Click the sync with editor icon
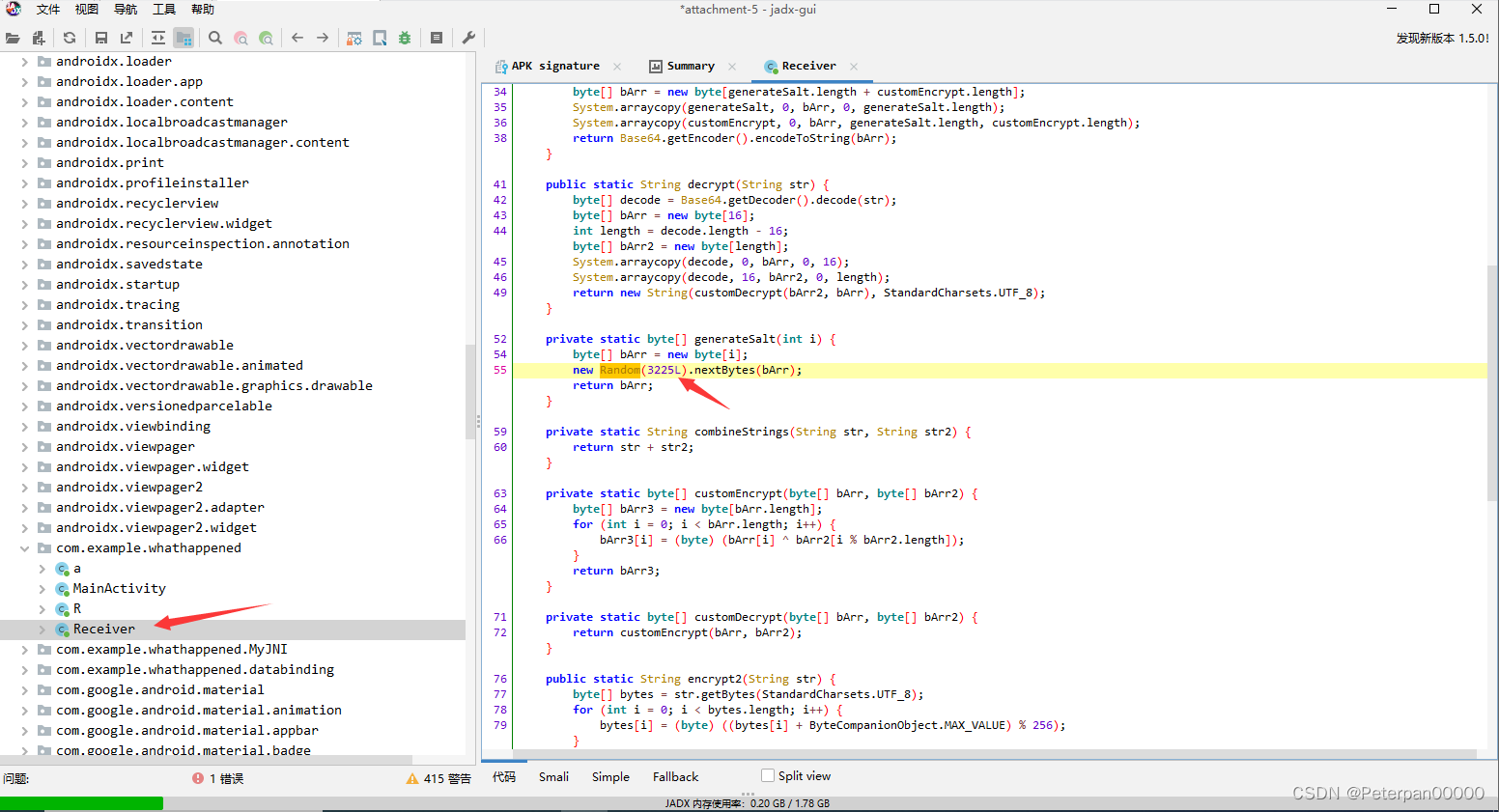 click(158, 38)
